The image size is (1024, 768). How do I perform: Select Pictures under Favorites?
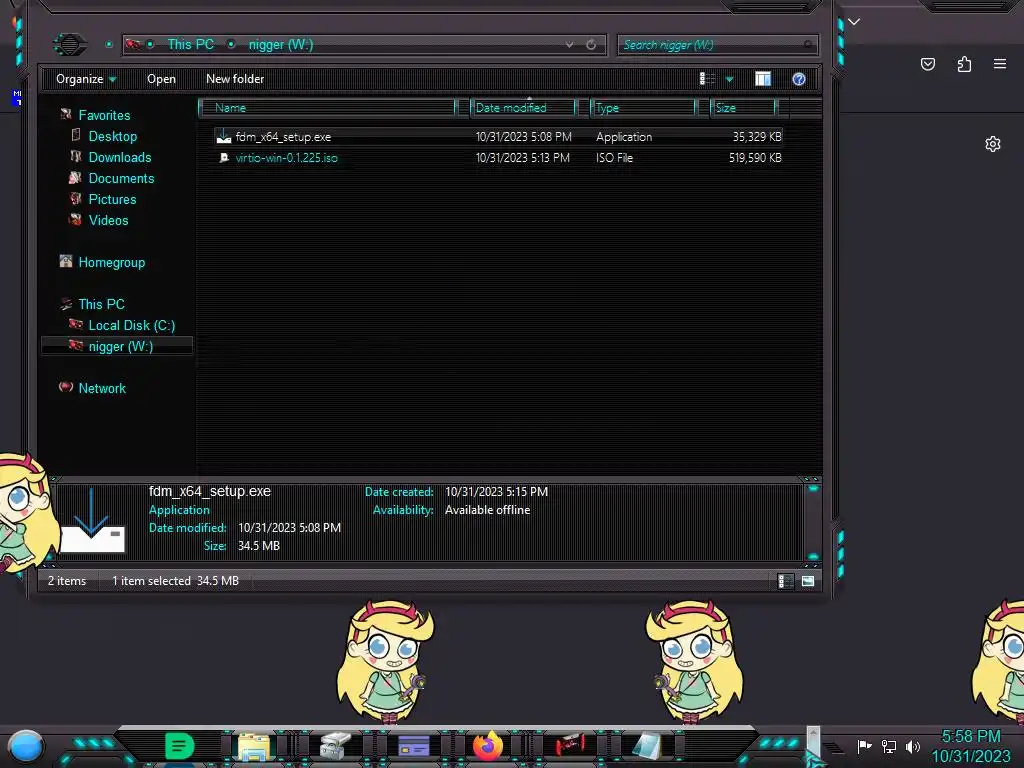[112, 199]
